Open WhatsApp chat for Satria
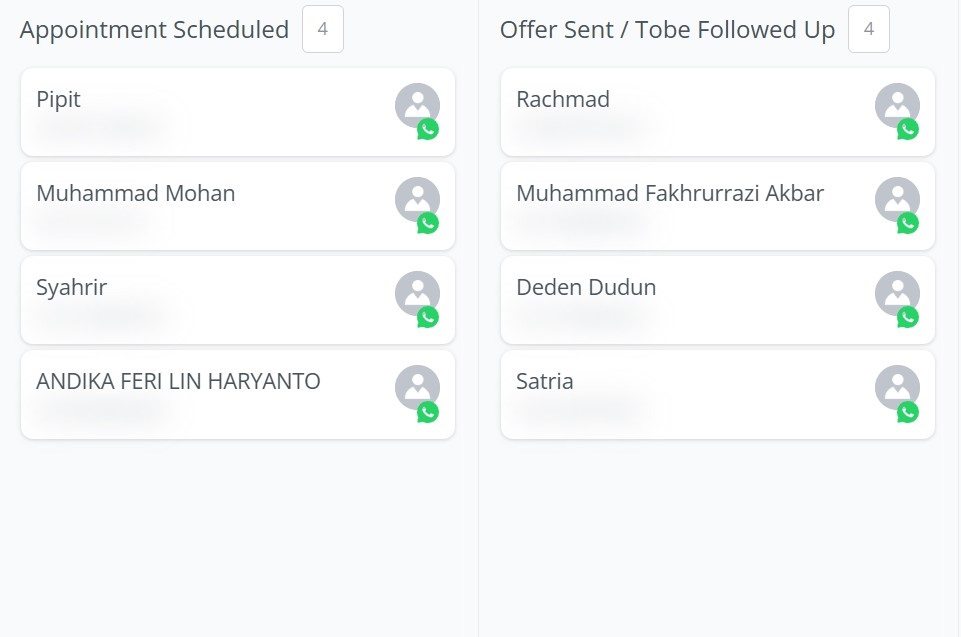The height and width of the screenshot is (637, 961). [908, 412]
